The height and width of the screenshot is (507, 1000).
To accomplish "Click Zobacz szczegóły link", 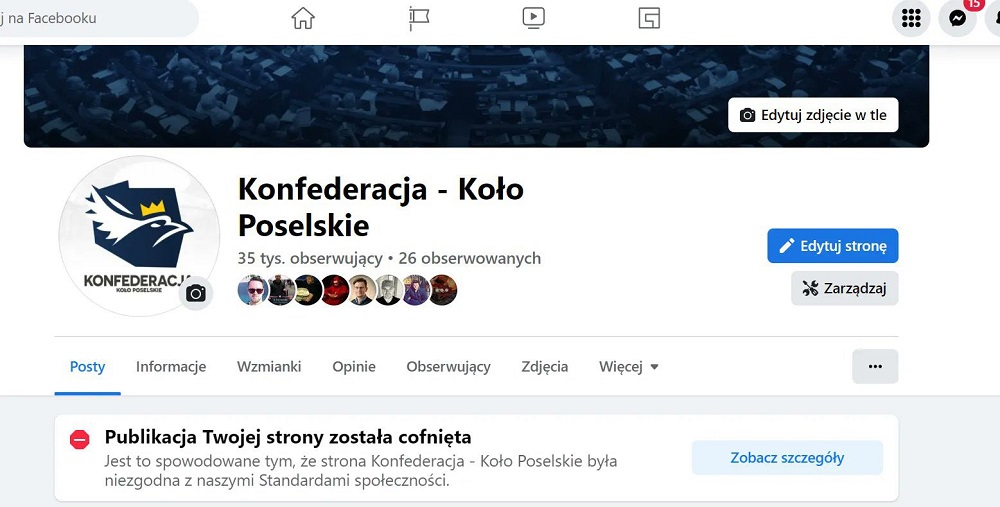I will tap(788, 458).
